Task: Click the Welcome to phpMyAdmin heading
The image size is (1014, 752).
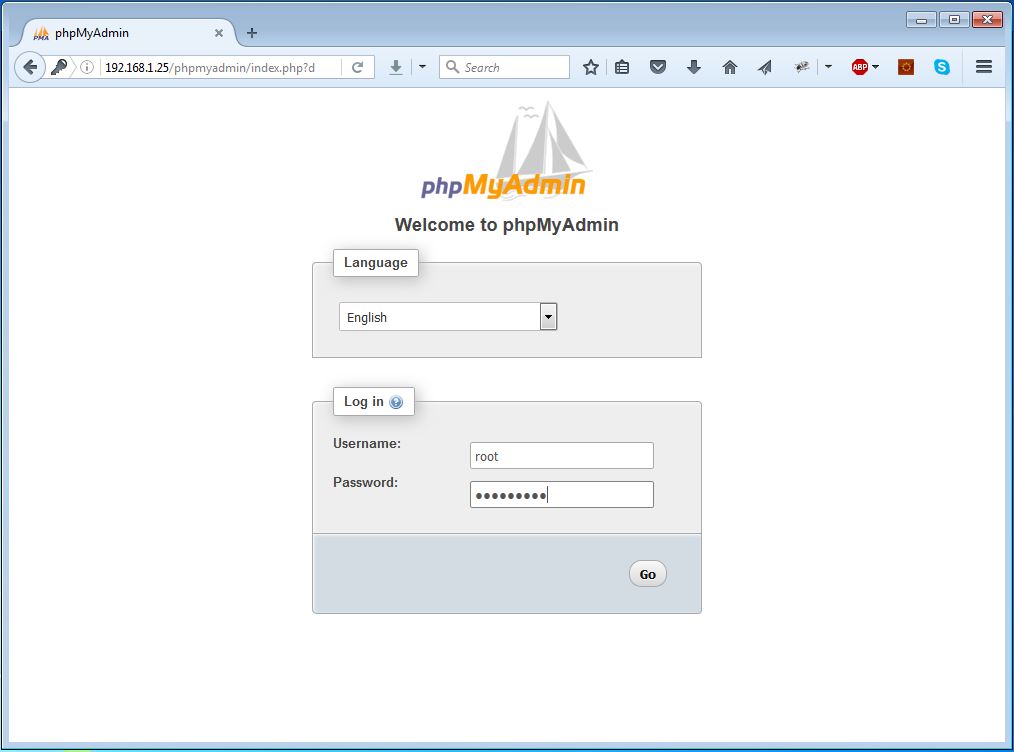Action: tap(506, 224)
